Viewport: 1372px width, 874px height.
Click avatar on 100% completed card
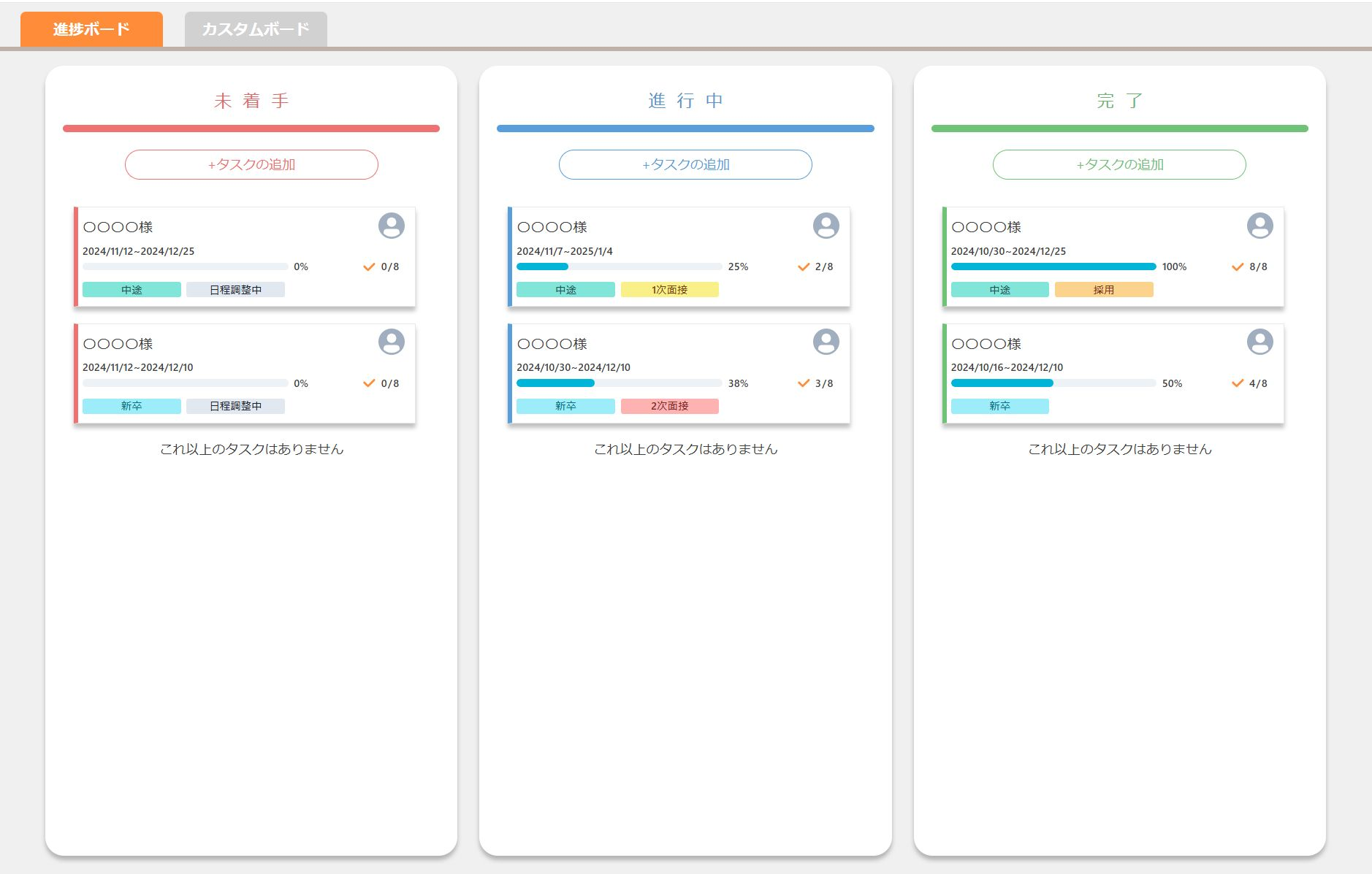tap(1259, 226)
